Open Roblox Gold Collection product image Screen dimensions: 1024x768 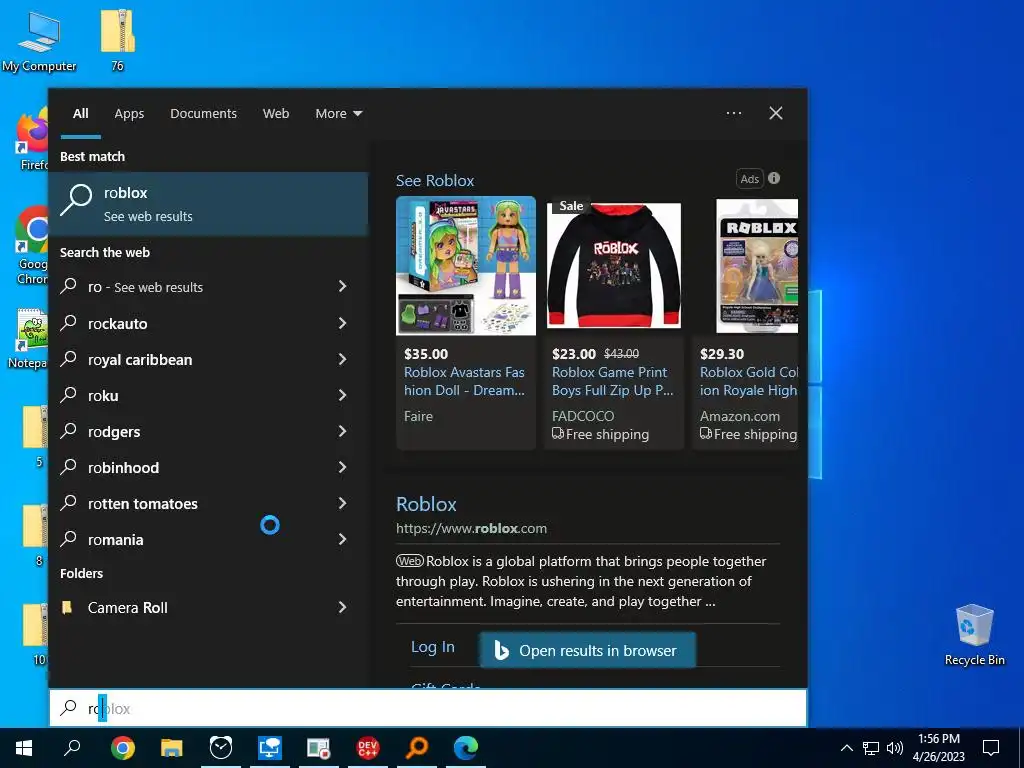click(757, 266)
